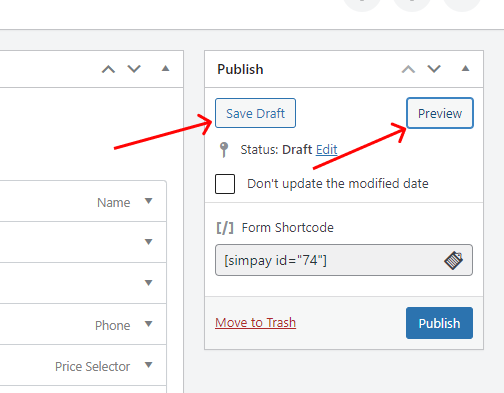The image size is (504, 393).
Task: Move Publish panel up
Action: (408, 69)
